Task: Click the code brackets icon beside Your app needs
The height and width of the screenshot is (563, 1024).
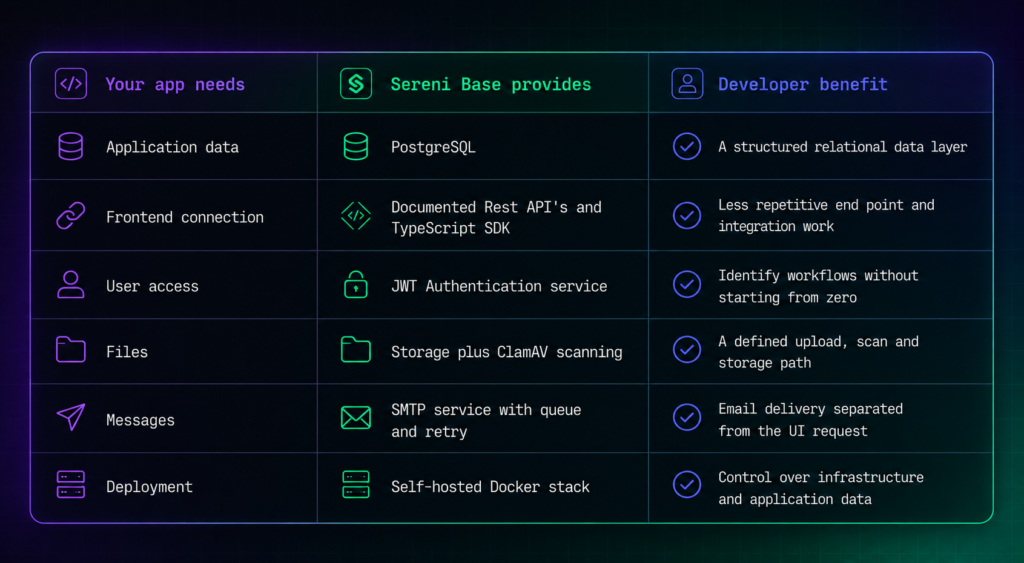Action: (x=71, y=84)
